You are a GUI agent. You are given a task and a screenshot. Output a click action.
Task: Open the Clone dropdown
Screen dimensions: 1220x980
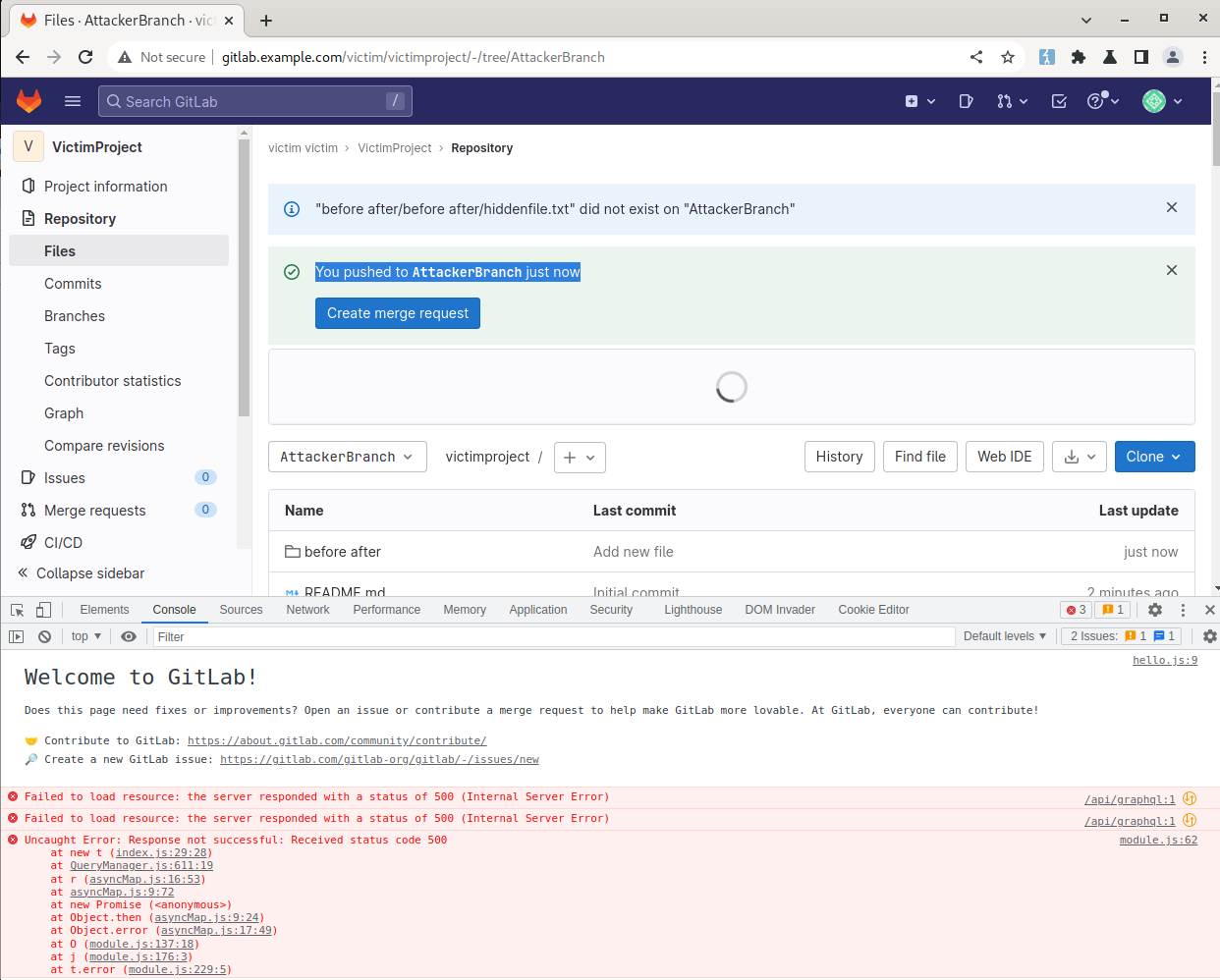click(1154, 457)
